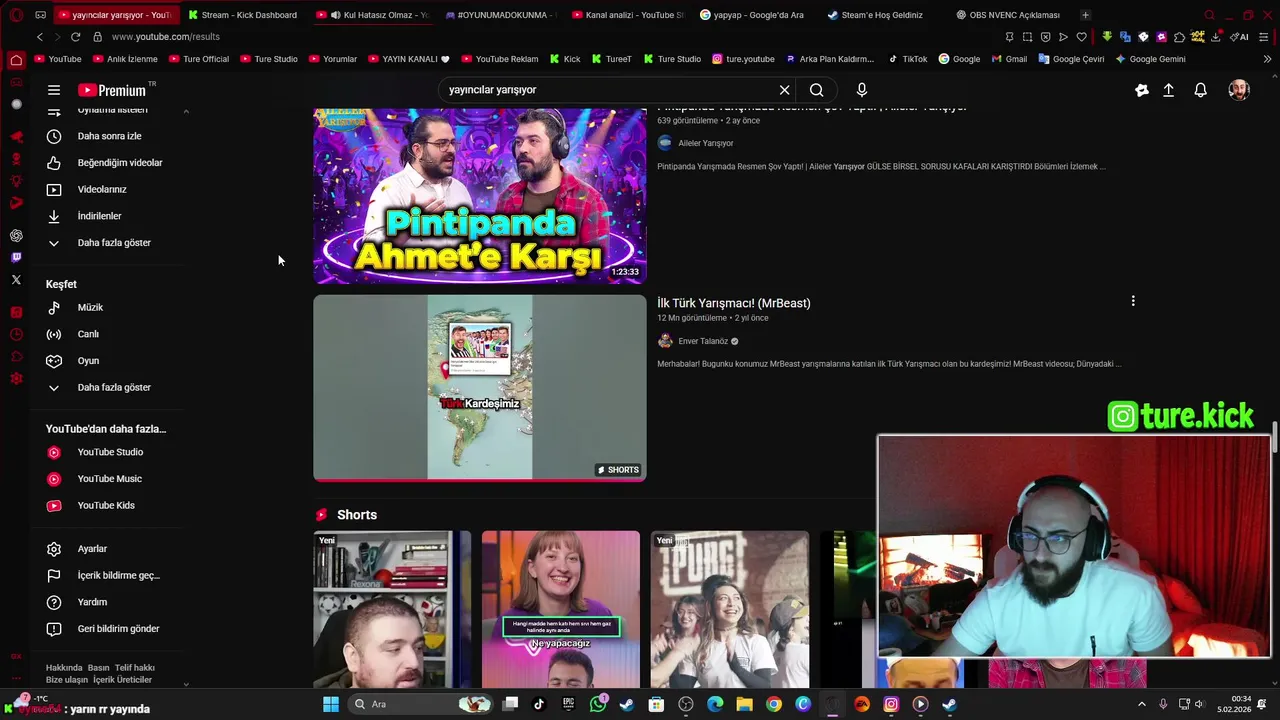This screenshot has height=720, width=1280.
Task: Open the Windows Start button
Action: [x=330, y=704]
